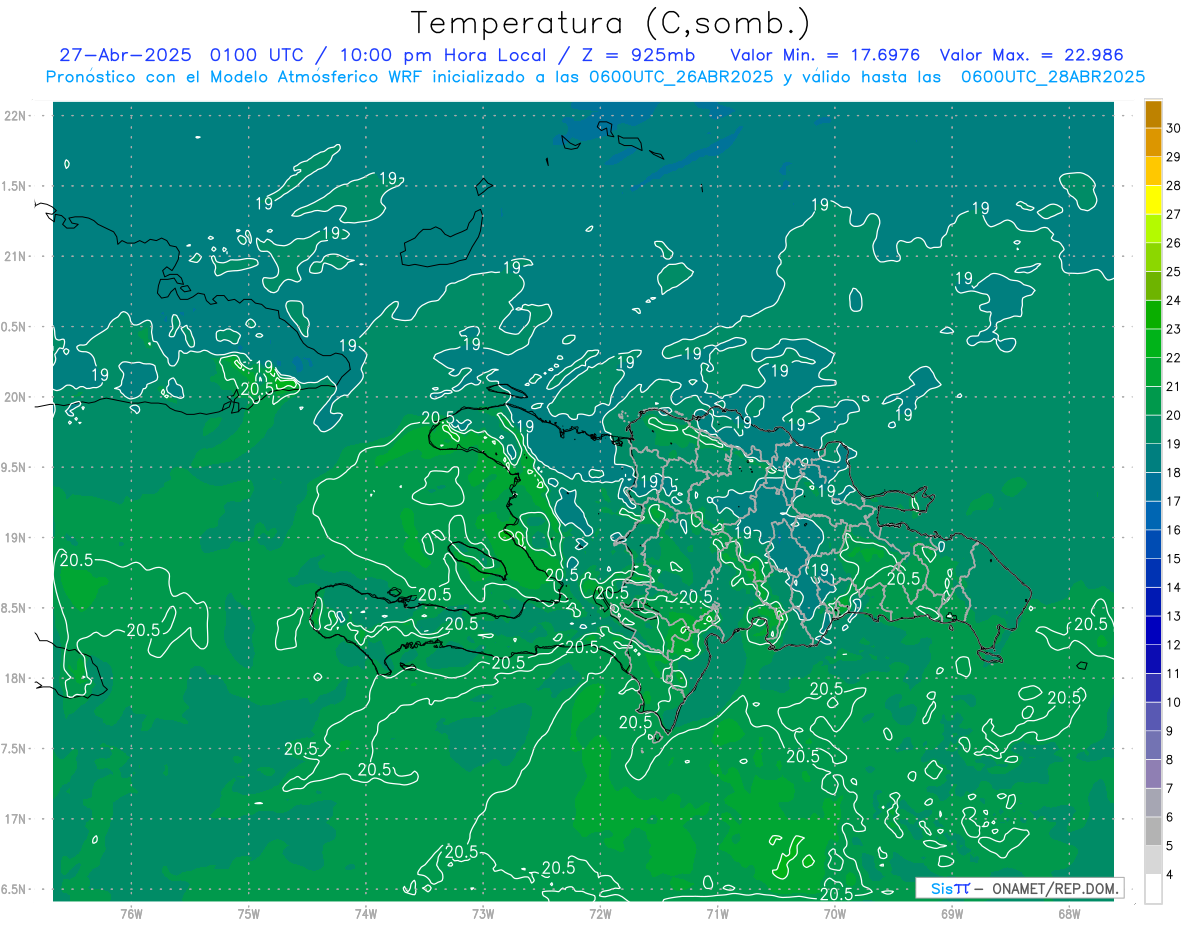Select the pressure level "Z = 925mb"
The image size is (1200, 927).
click(638, 55)
